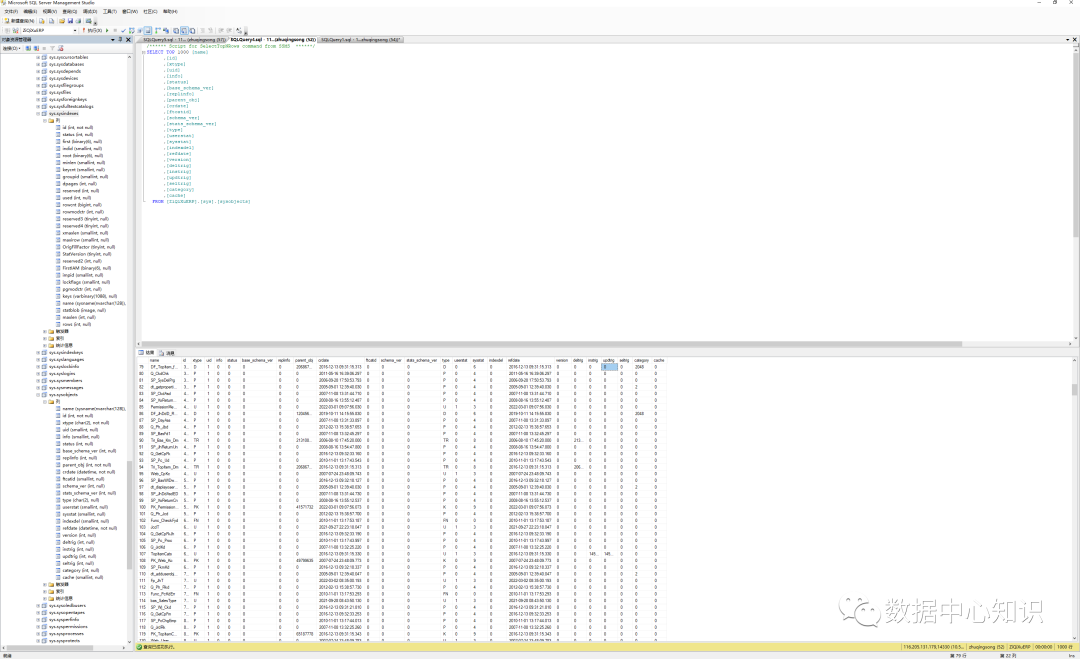Open the Query (查询) menu

[70, 12]
